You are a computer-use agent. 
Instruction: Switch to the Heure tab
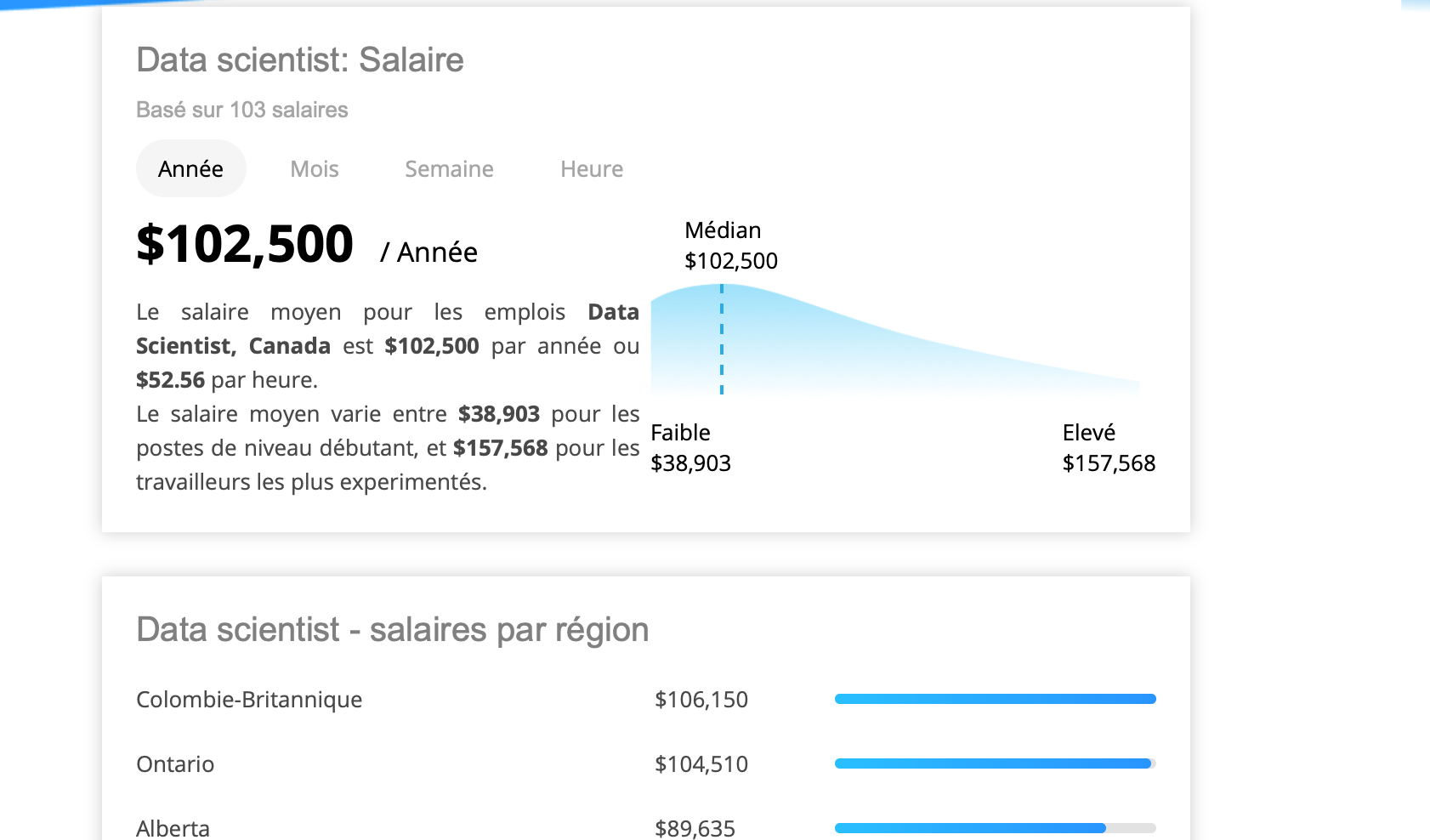pos(592,168)
